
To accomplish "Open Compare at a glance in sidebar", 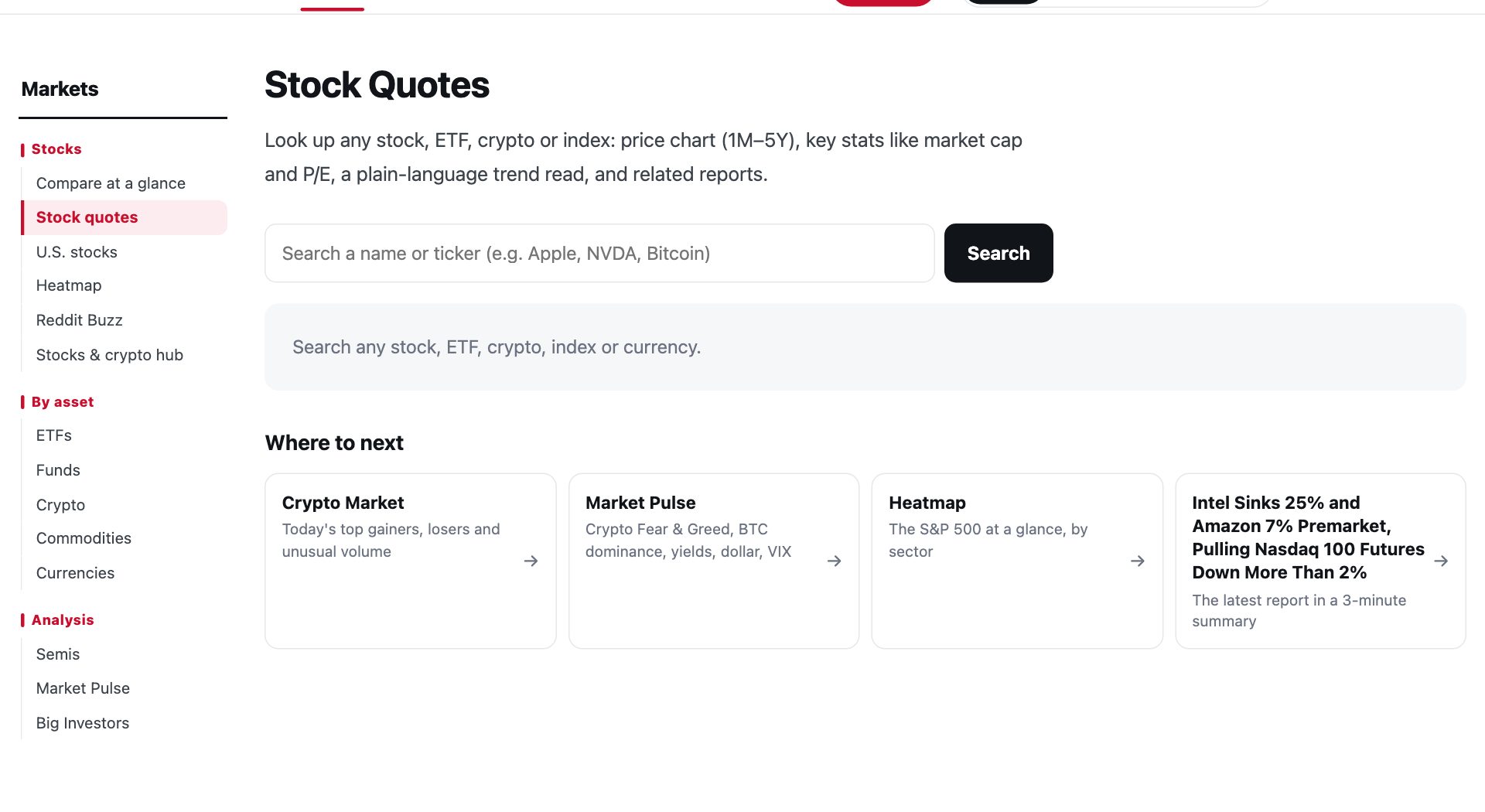I will pos(111,183).
